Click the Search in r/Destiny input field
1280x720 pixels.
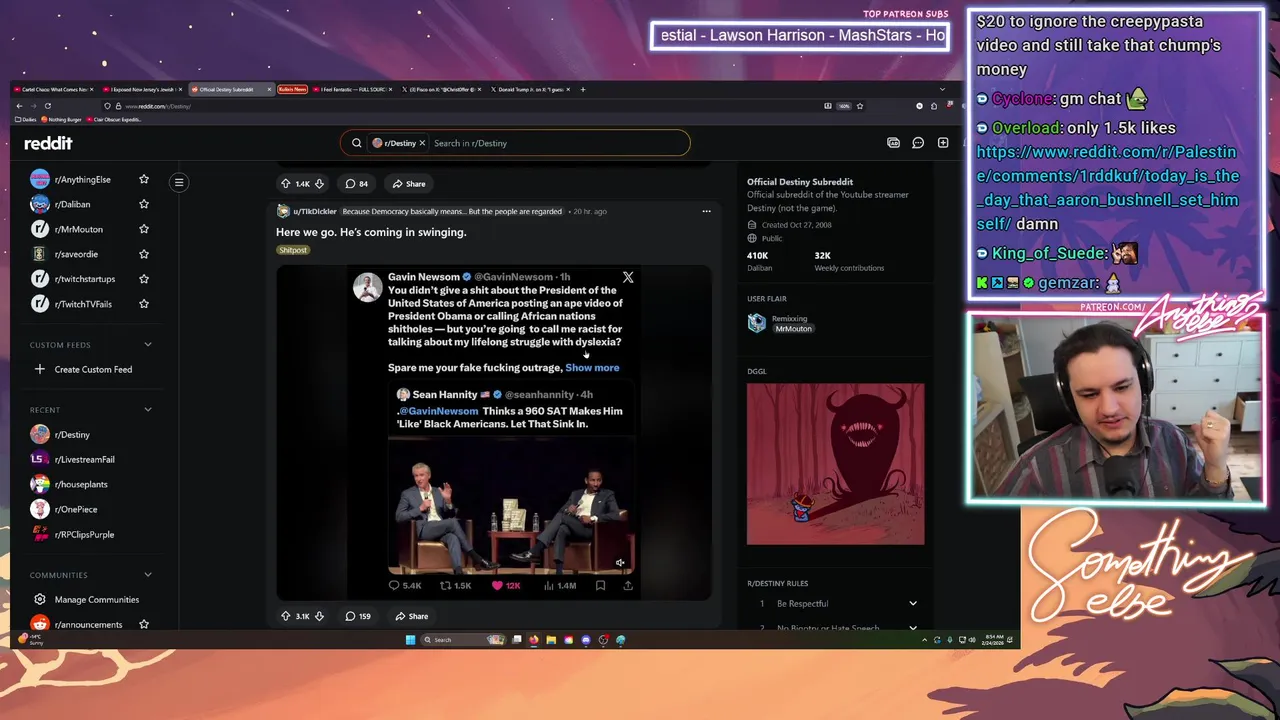558,143
